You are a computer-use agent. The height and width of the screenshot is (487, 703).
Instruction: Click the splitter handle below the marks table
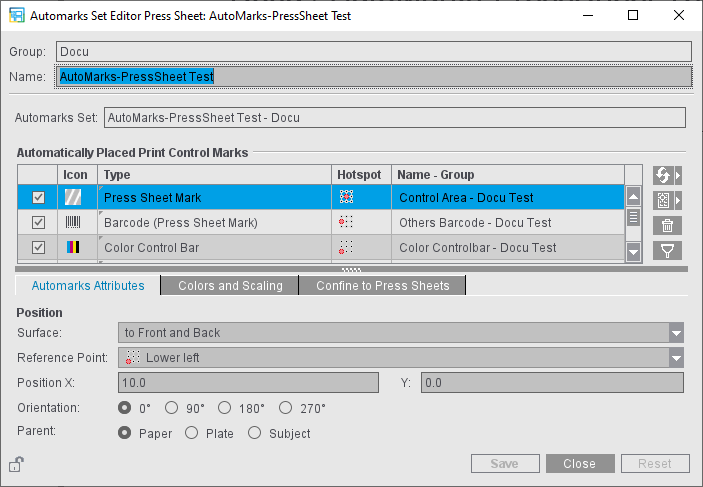[351, 270]
